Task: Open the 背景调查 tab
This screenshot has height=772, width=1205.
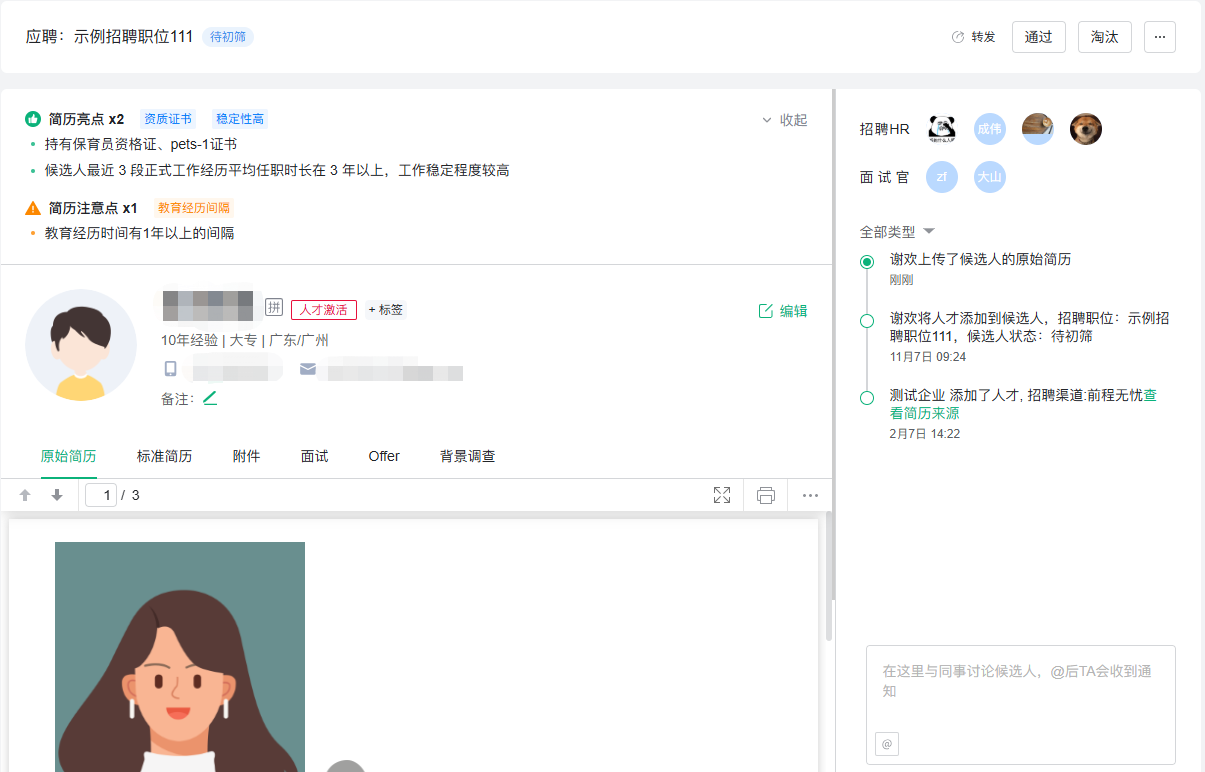Action: pyautogui.click(x=467, y=456)
